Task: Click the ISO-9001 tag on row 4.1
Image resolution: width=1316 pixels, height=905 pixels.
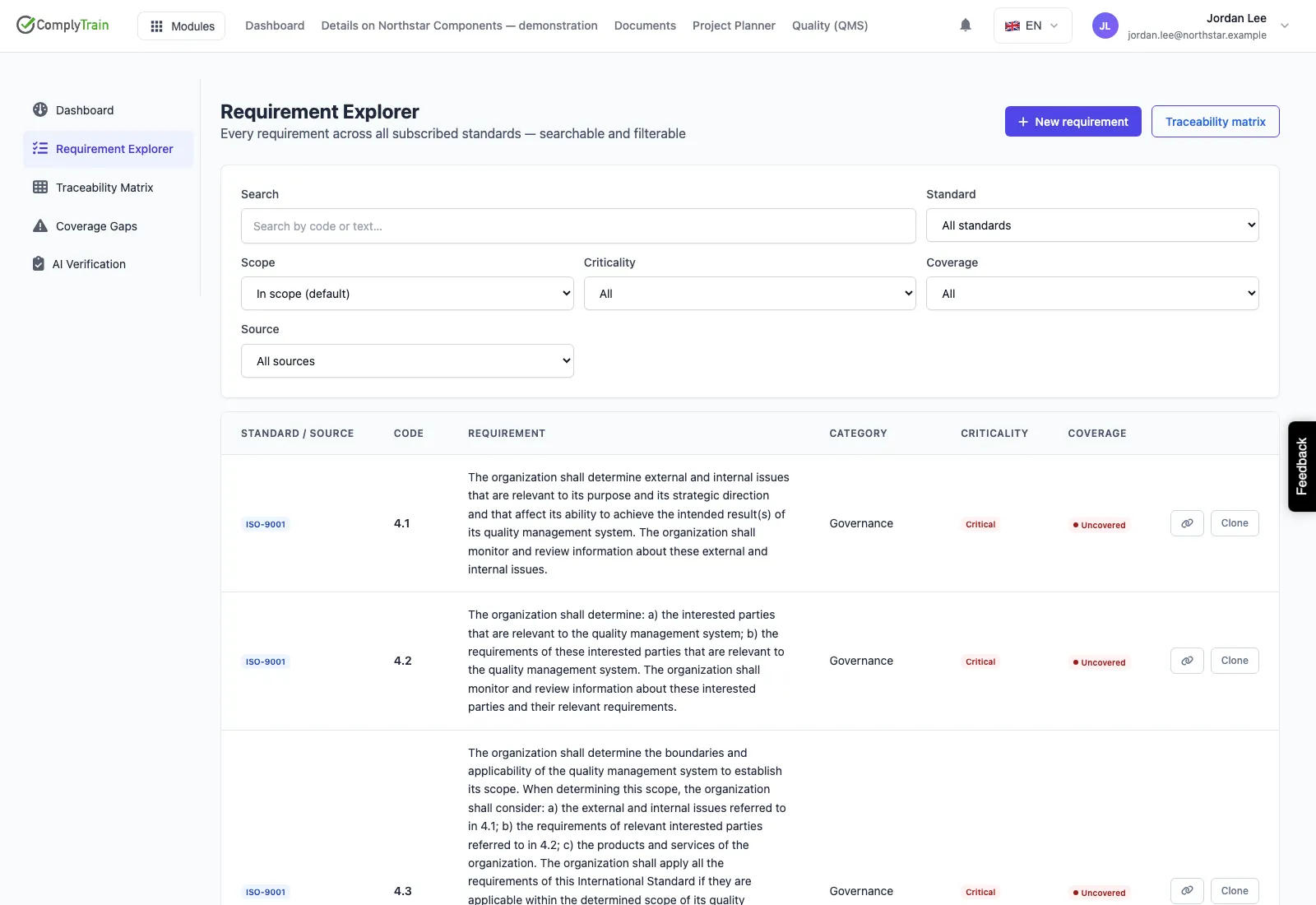Action: tap(266, 524)
